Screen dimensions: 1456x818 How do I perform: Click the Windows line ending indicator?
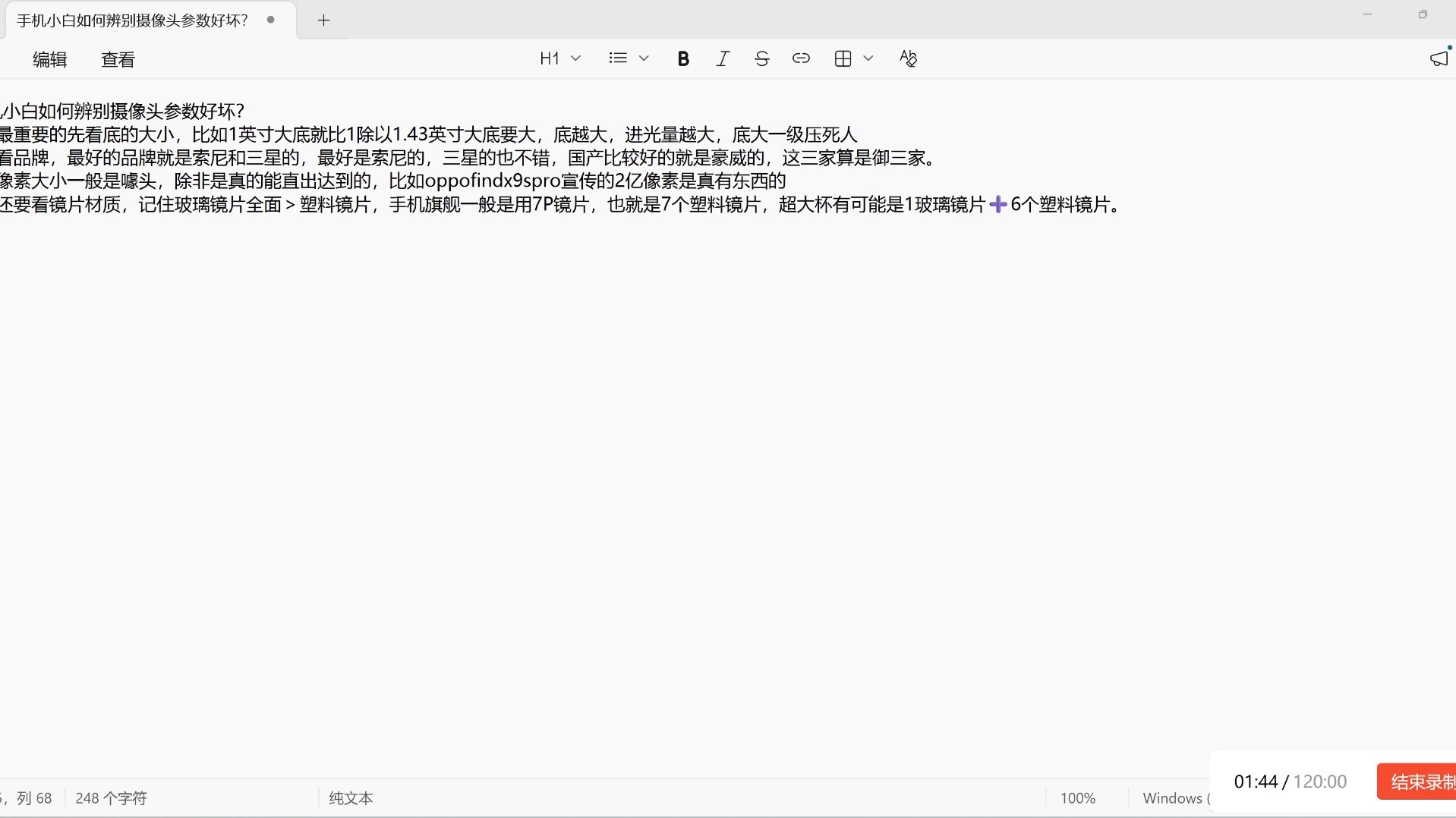pos(1176,798)
